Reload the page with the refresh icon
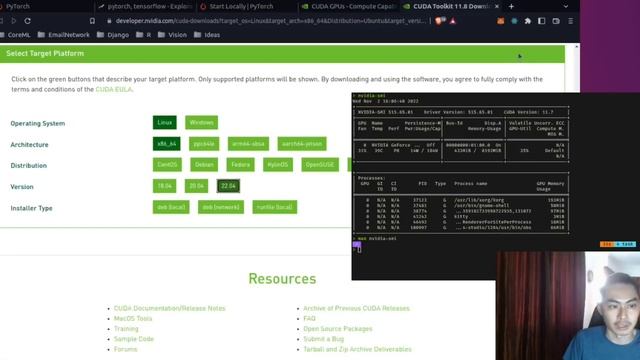 (x=27, y=21)
